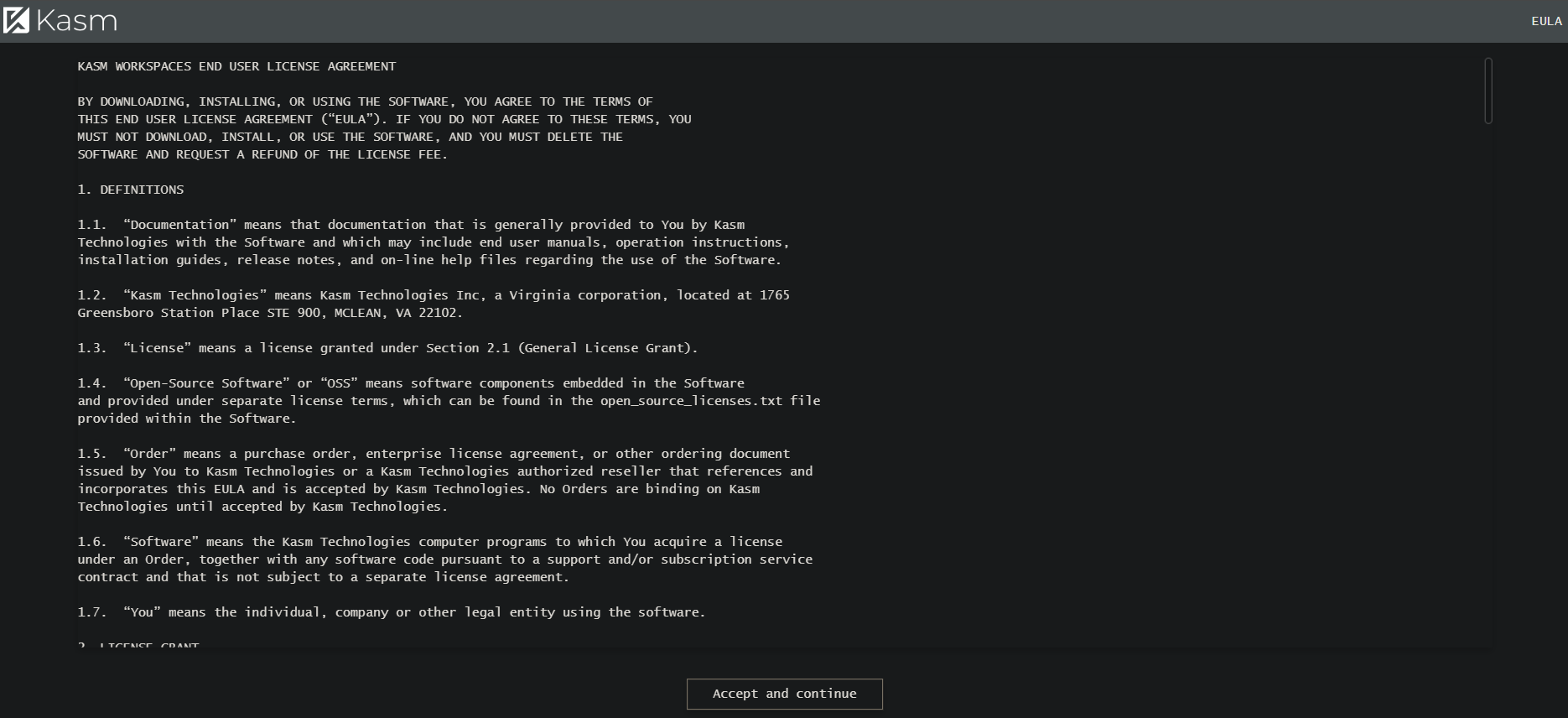
Task: Click the line starting '1.1. "Documentation" means'
Action: [411, 225]
